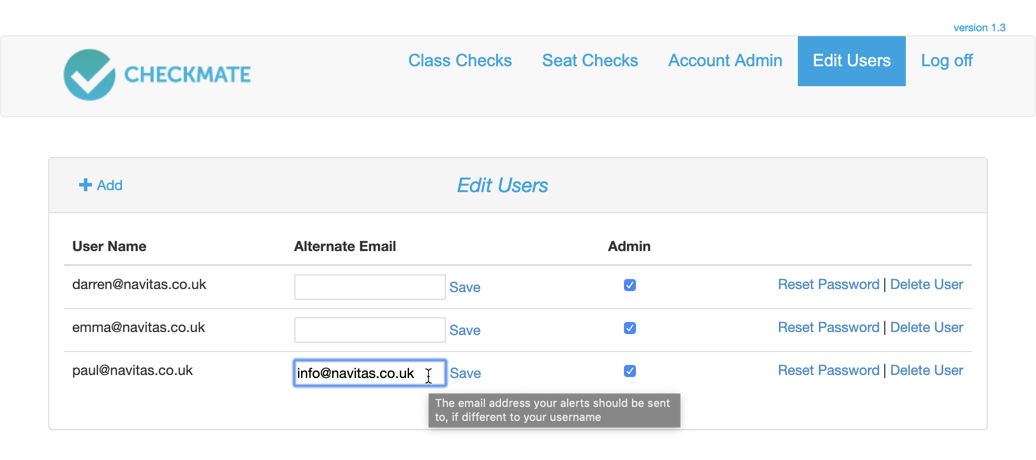Reset Password for darren@navitas.co.uk
This screenshot has height=460, width=1036.
[x=829, y=285]
